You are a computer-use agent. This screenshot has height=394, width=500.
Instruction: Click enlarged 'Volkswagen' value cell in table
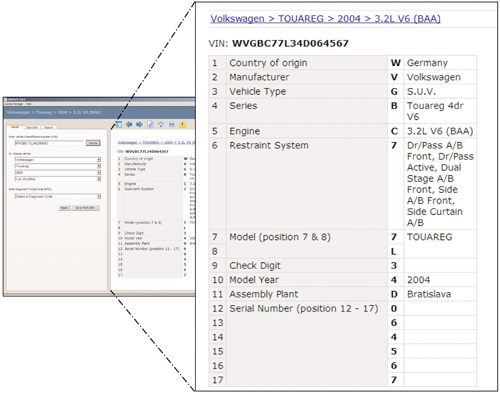(x=440, y=77)
